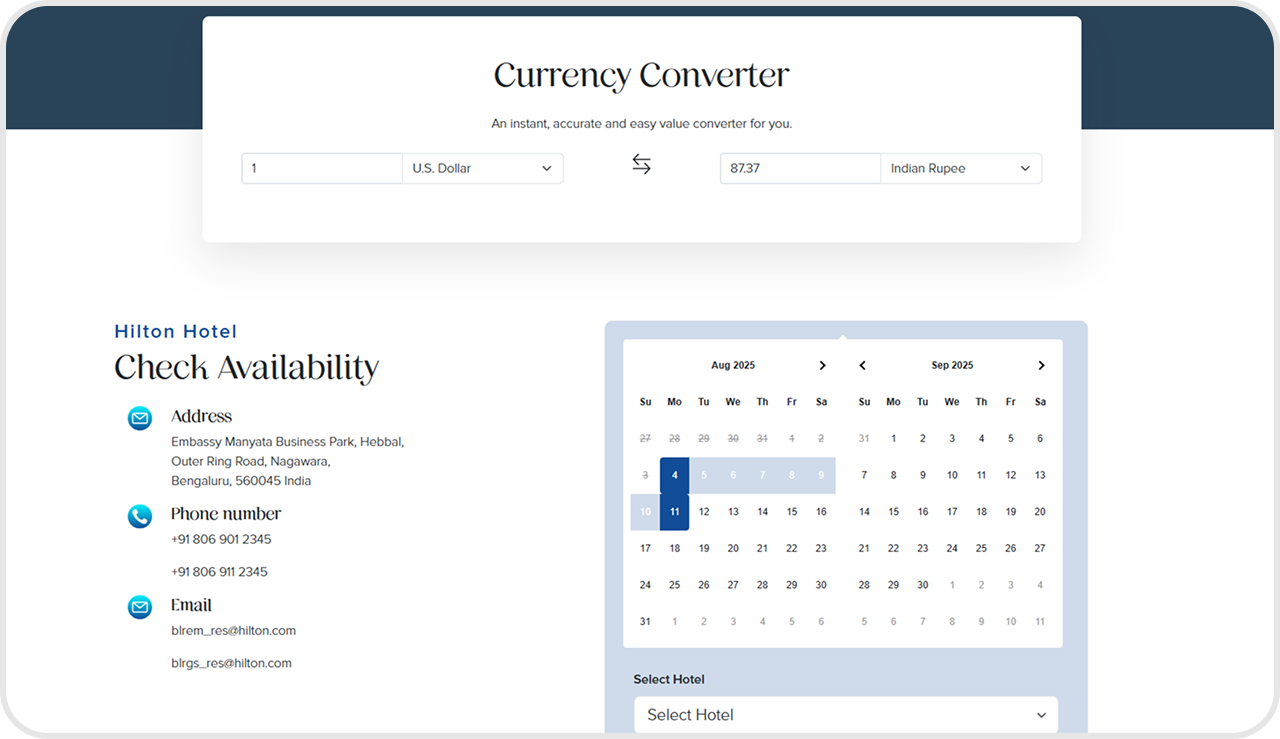This screenshot has width=1280, height=739.
Task: Select September 13 in the calendar
Action: click(x=1040, y=475)
